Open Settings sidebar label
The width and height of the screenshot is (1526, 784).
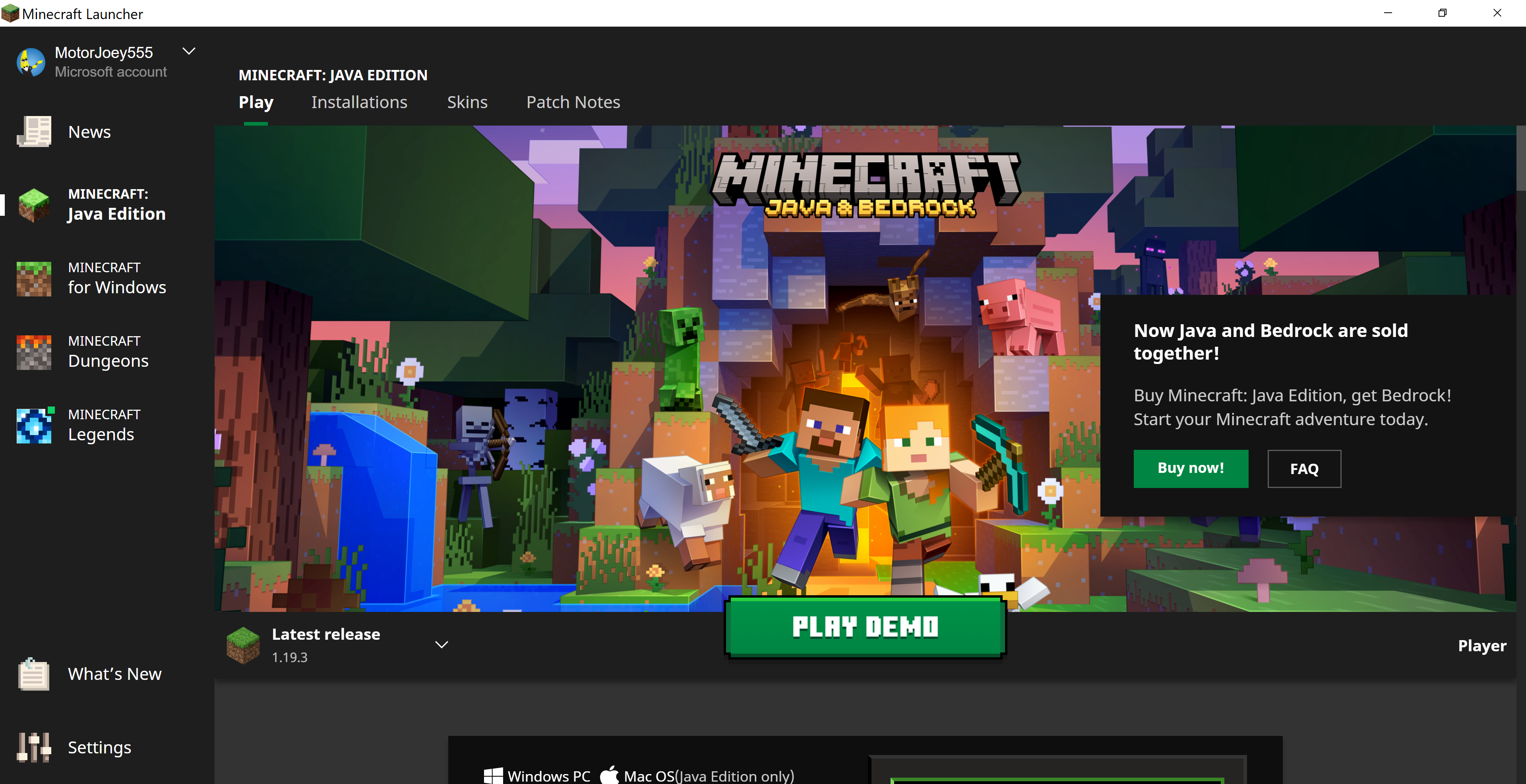tap(99, 747)
